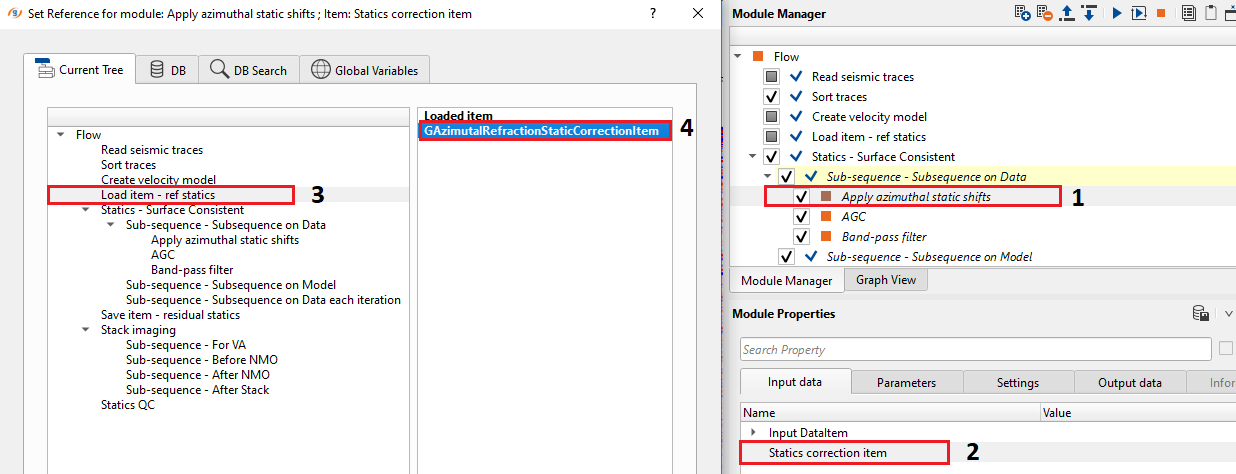Screen dimensions: 1236x474
Task: Stop execution using the orange stop square
Action: 1161,13
